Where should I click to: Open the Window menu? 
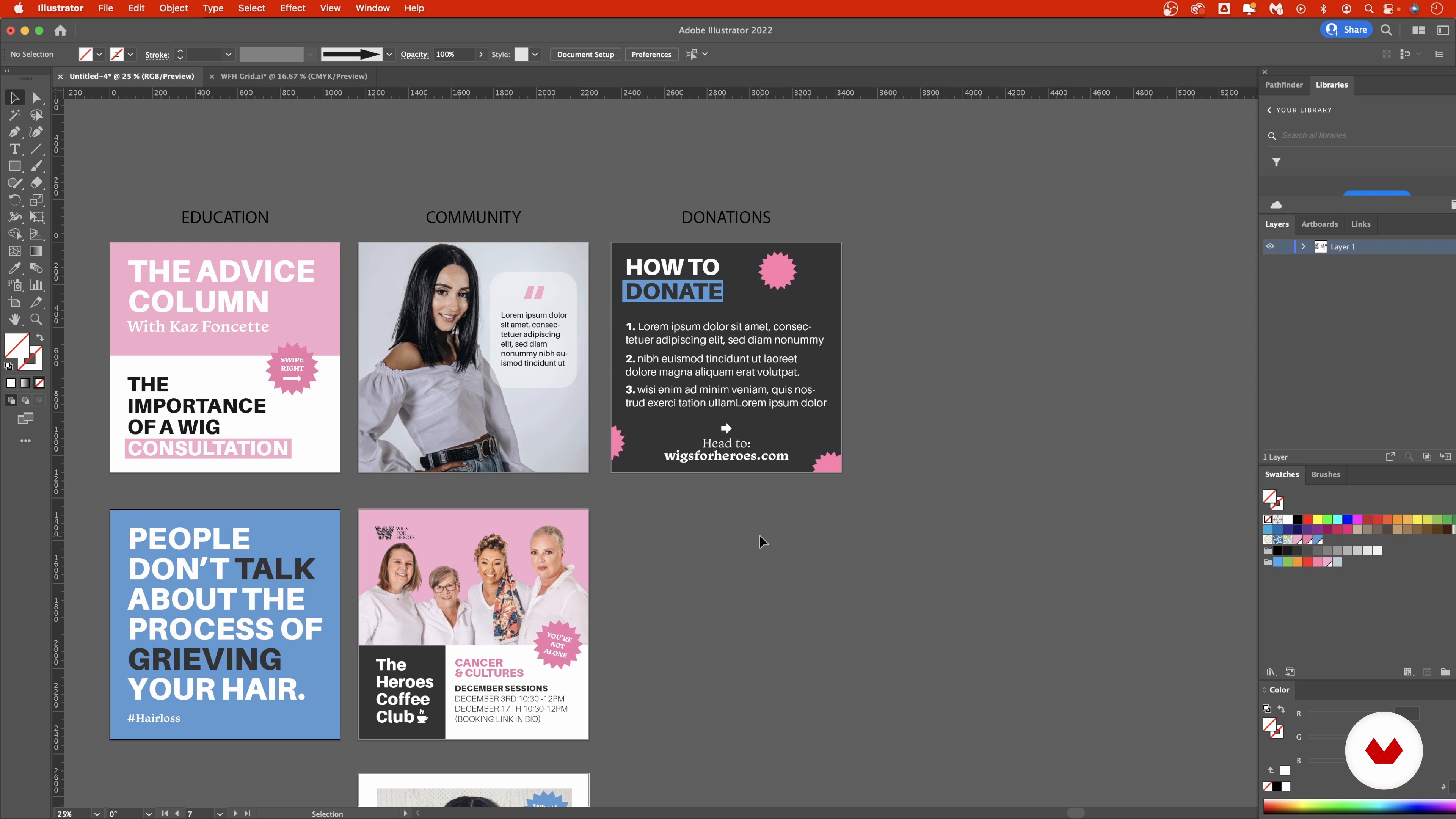pos(372,8)
